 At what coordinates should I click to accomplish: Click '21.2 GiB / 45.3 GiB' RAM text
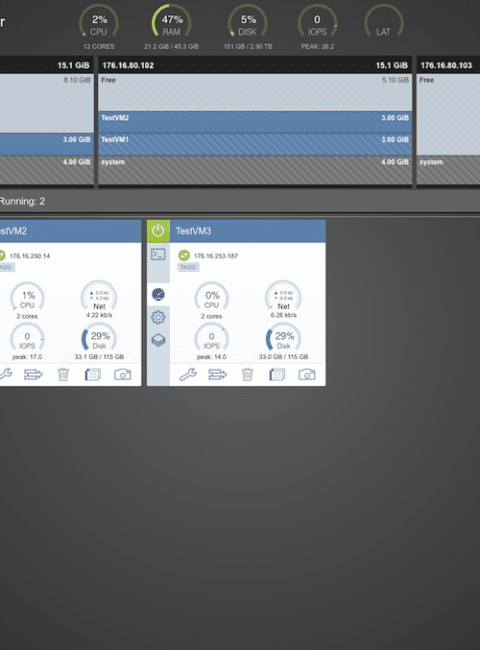171,46
